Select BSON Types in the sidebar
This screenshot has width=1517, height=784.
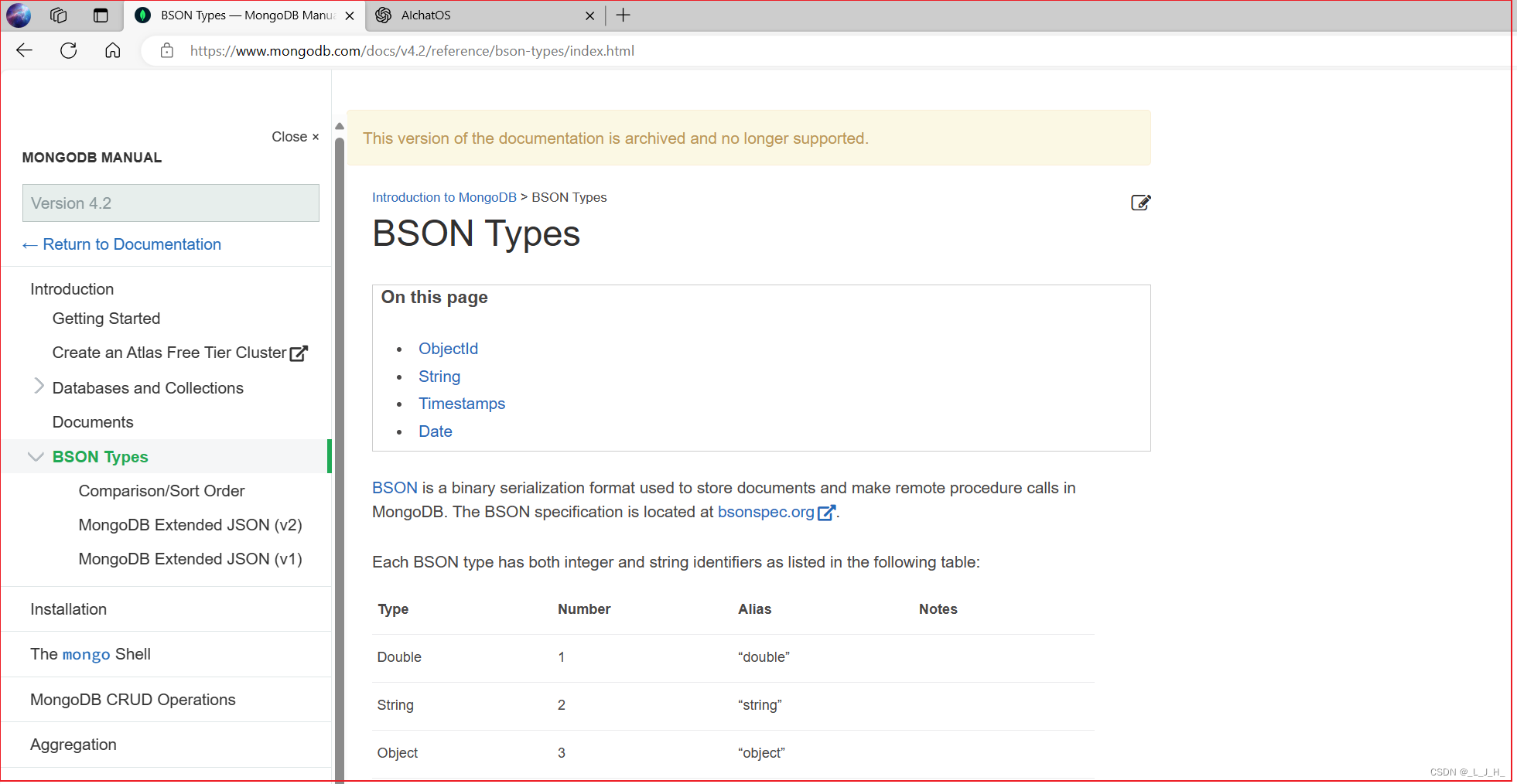pyautogui.click(x=101, y=457)
